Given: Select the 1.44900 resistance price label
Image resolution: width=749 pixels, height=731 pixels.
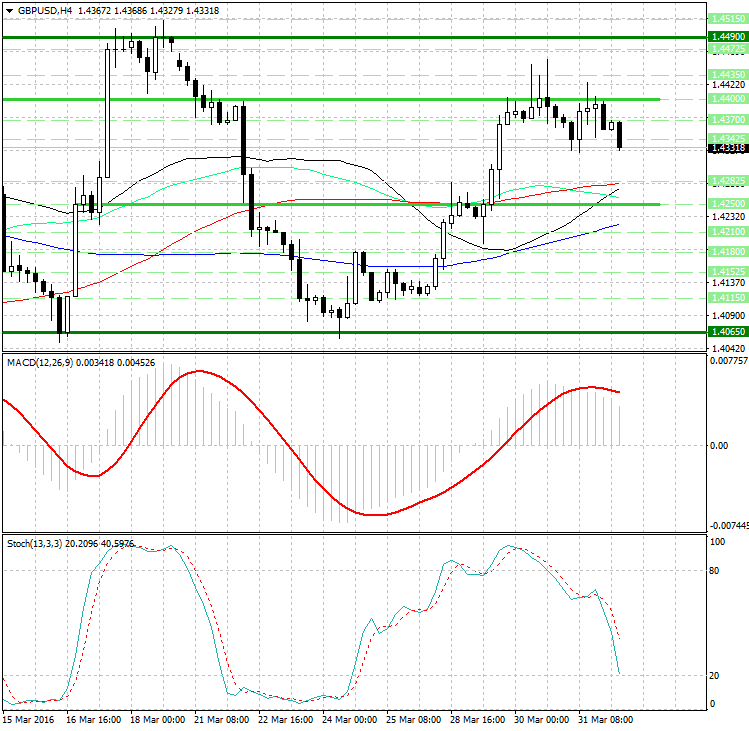Looking at the screenshot, I should [726, 36].
